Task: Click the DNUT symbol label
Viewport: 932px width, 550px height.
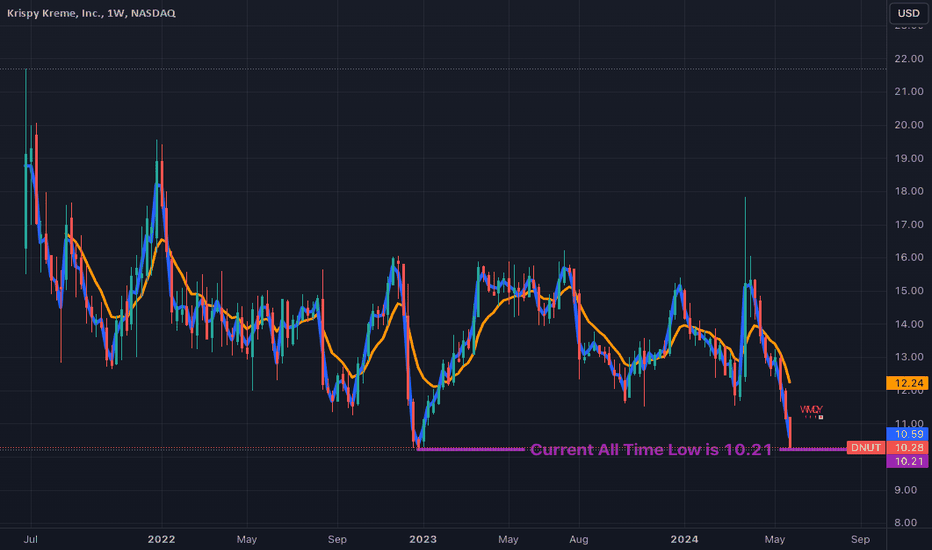Action: point(865,448)
